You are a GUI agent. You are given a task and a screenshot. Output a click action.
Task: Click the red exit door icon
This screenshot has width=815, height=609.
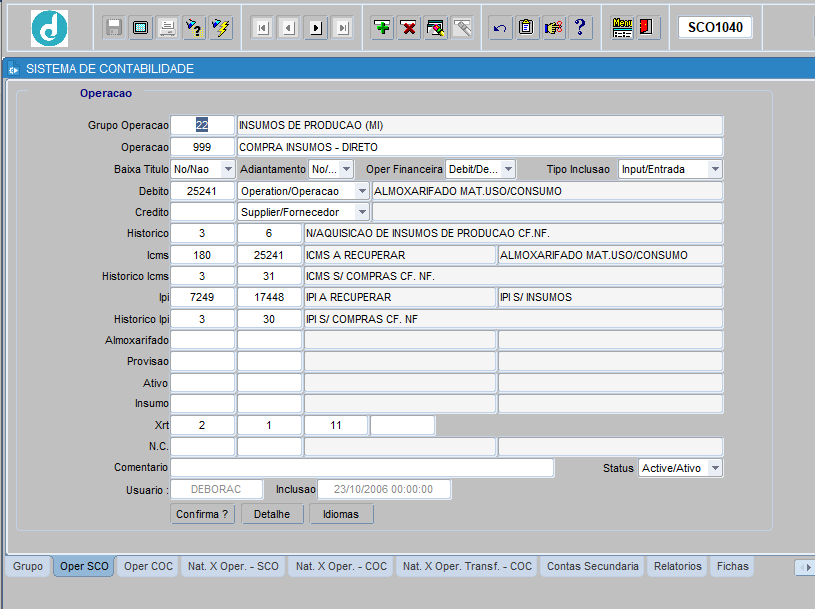pyautogui.click(x=647, y=28)
